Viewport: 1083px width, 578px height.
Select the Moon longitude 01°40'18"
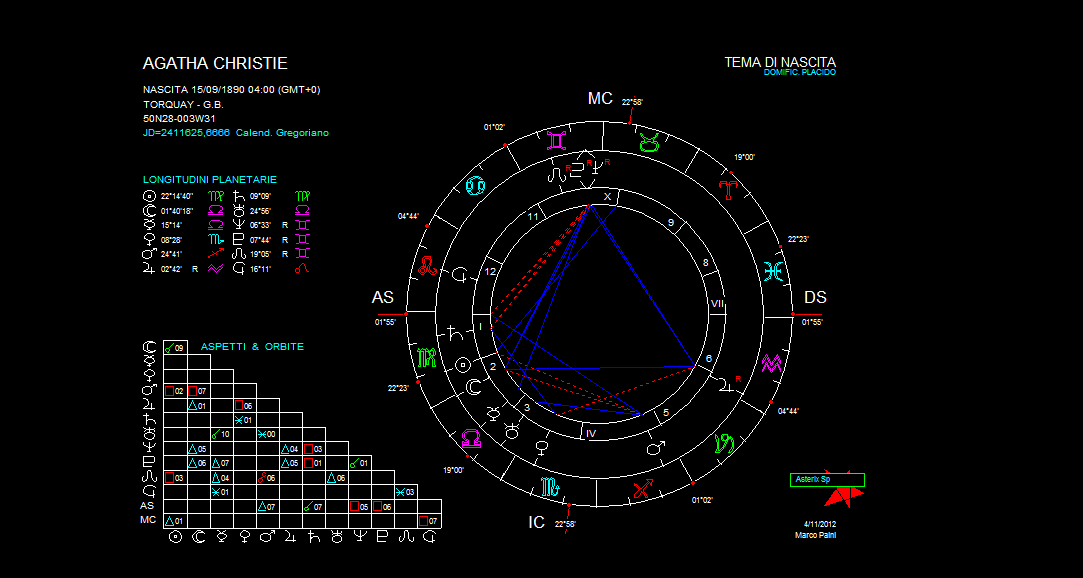[x=177, y=211]
